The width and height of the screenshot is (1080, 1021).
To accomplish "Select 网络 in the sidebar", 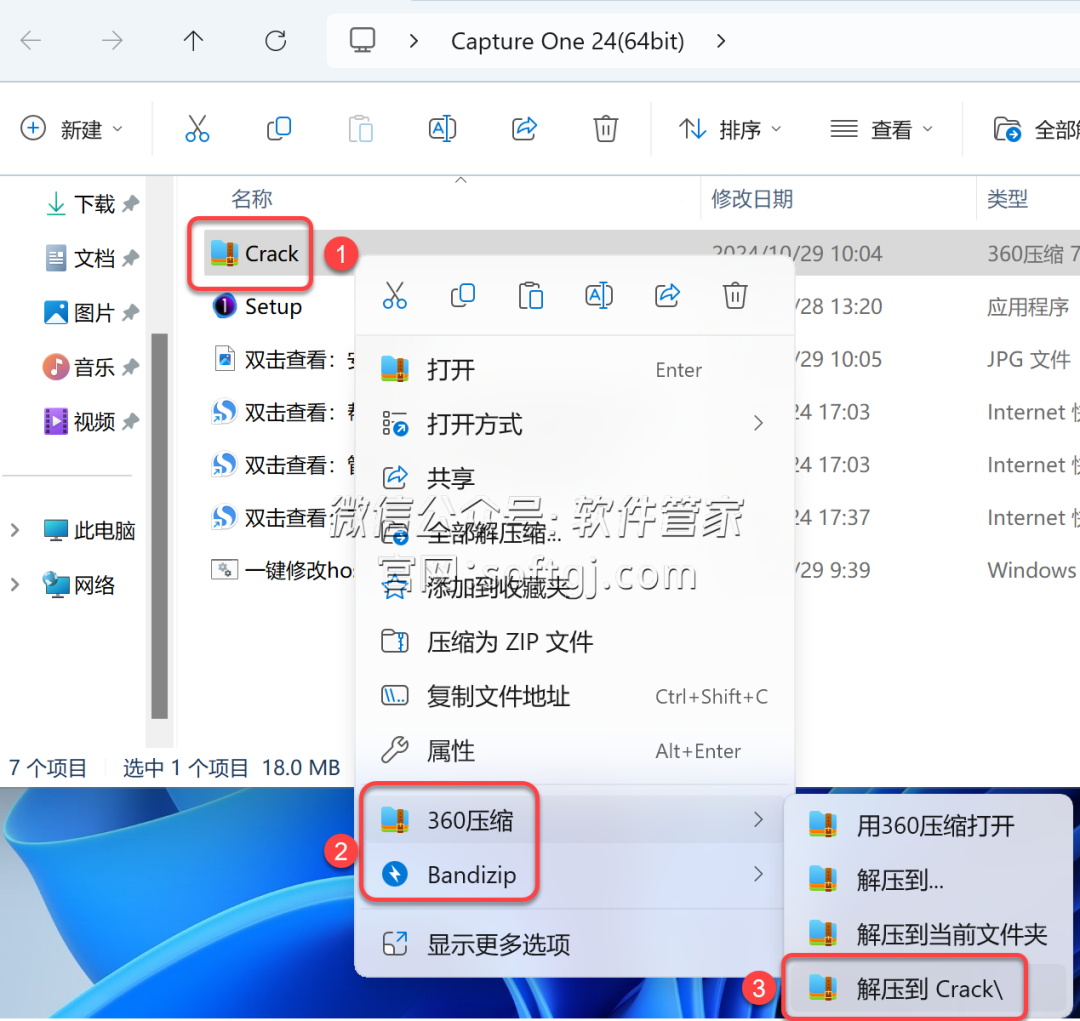I will coord(79,585).
